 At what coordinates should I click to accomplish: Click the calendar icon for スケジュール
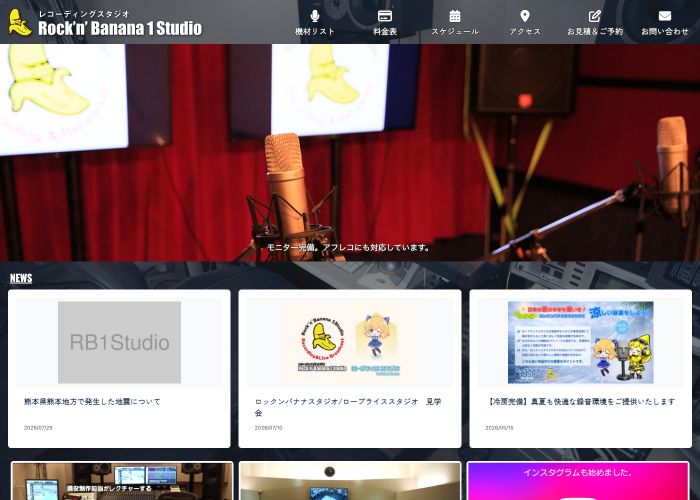455,16
